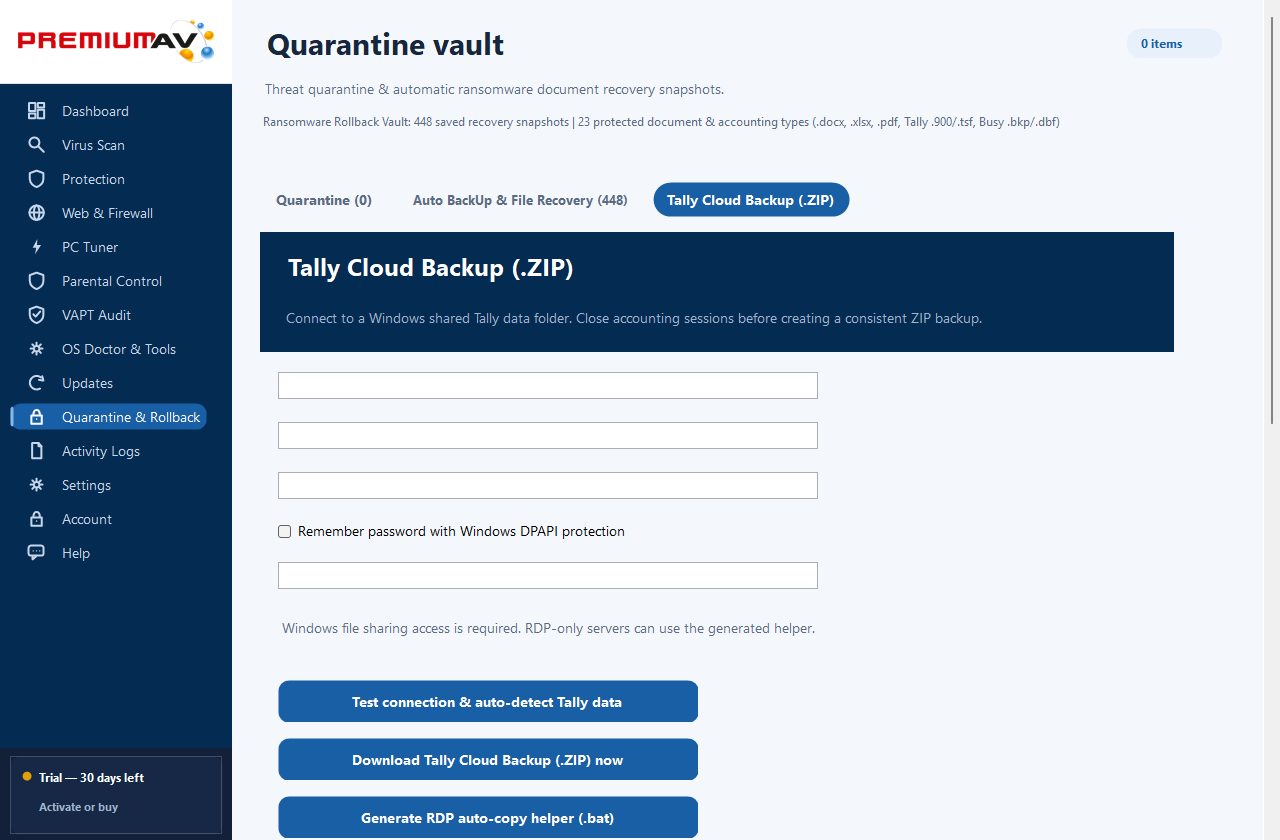The height and width of the screenshot is (840, 1280).
Task: Go to Virus Scan menu label
Action: [93, 145]
